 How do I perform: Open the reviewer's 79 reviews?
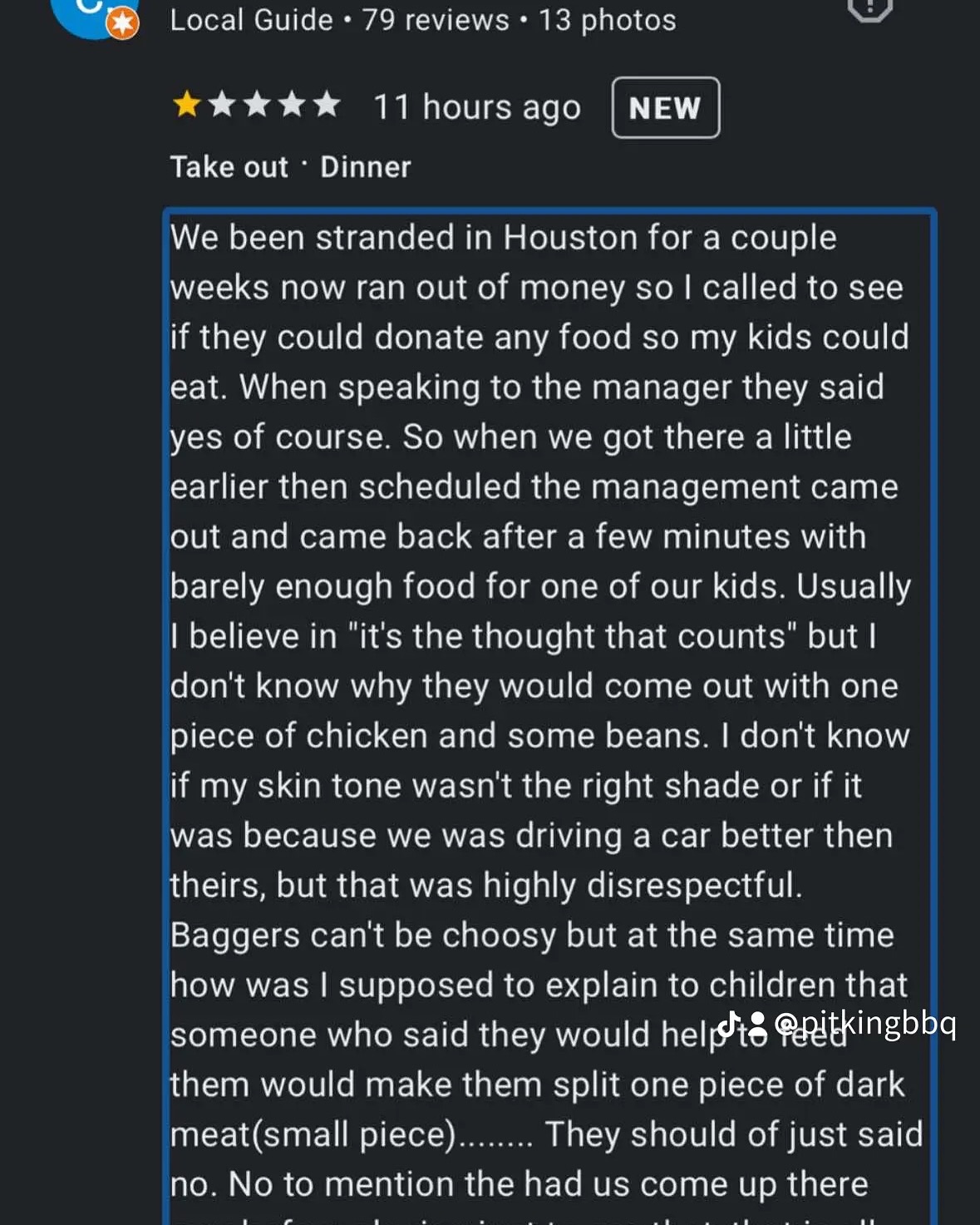click(x=436, y=19)
